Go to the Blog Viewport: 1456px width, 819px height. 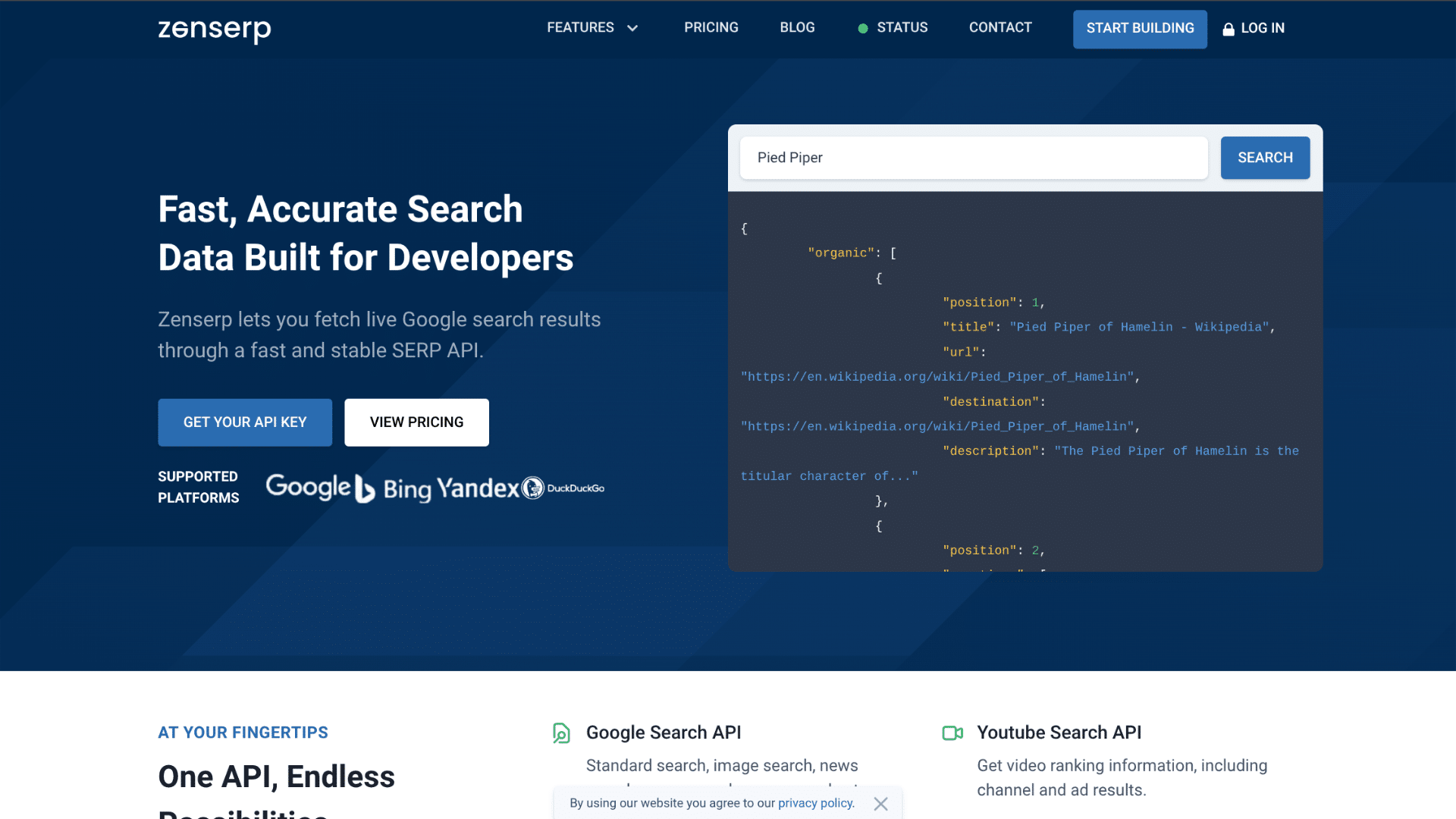click(797, 27)
